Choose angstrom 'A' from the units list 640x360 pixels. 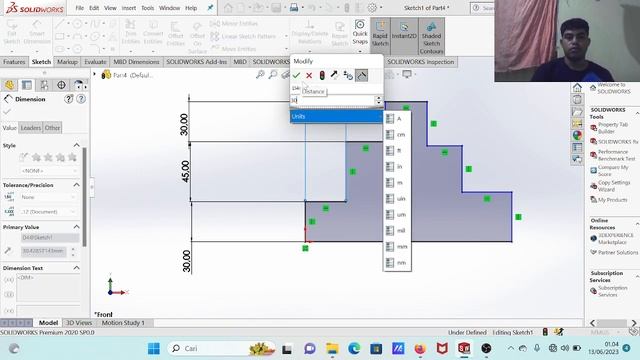pos(397,119)
